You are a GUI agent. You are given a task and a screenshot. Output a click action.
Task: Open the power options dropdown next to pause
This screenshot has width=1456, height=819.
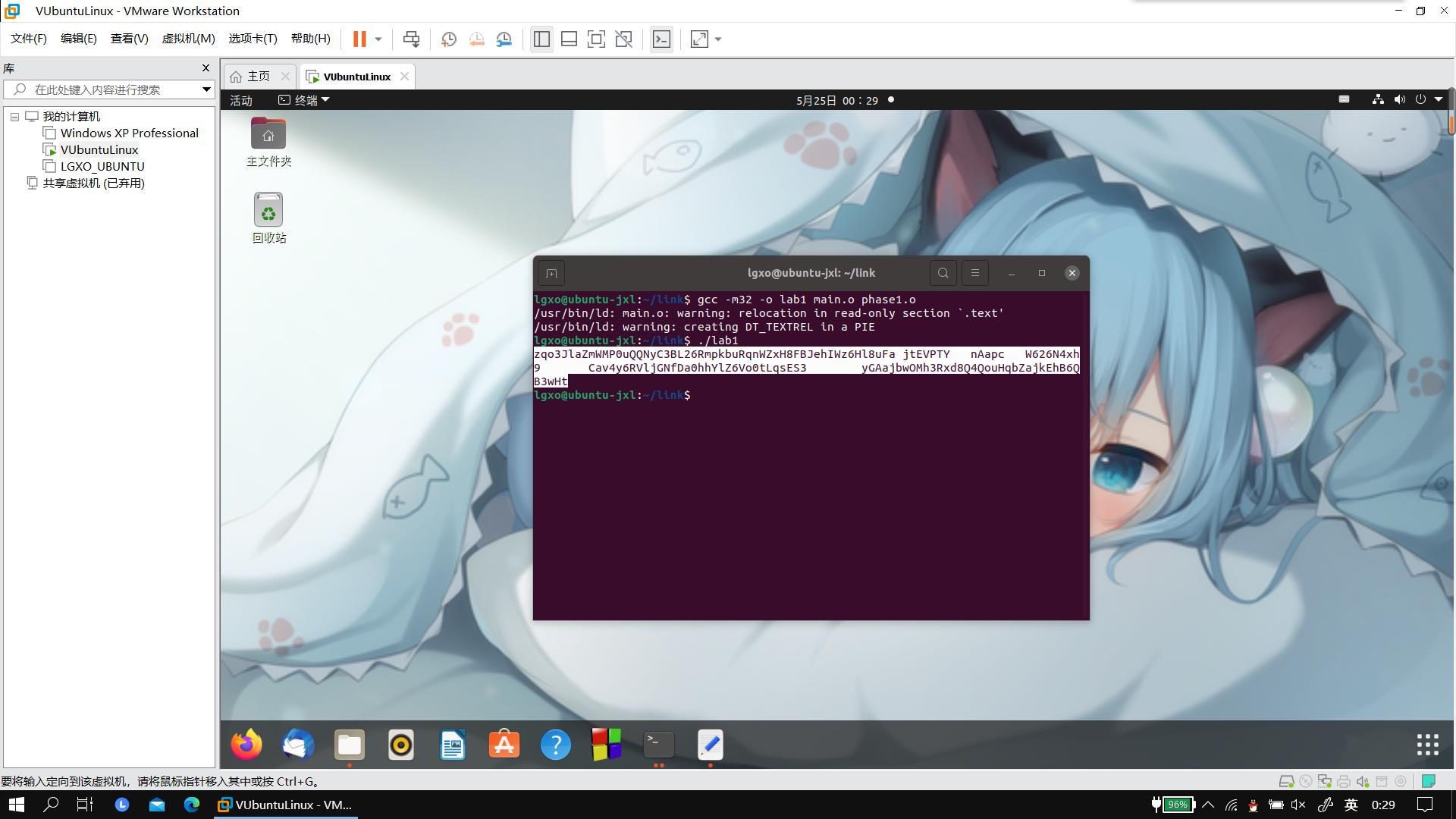378,39
